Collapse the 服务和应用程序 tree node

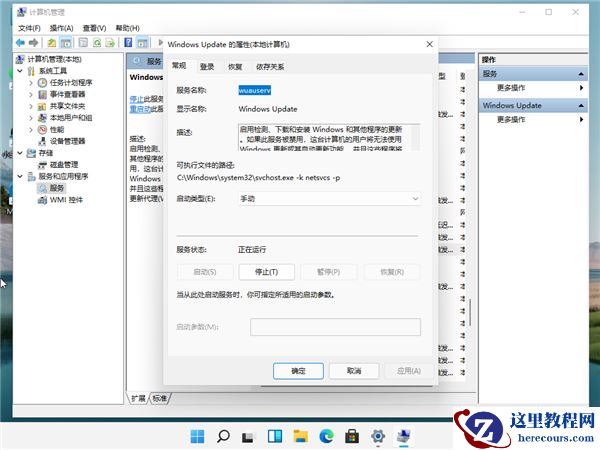[x=20, y=176]
